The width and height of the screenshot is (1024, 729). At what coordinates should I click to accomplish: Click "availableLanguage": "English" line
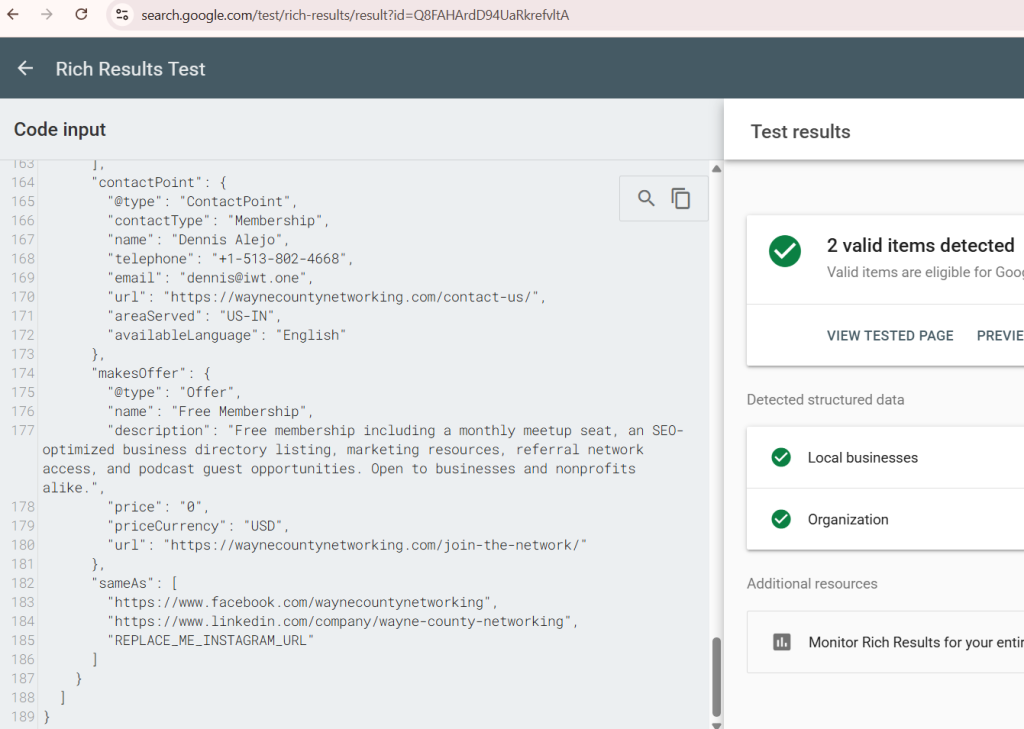coord(227,334)
